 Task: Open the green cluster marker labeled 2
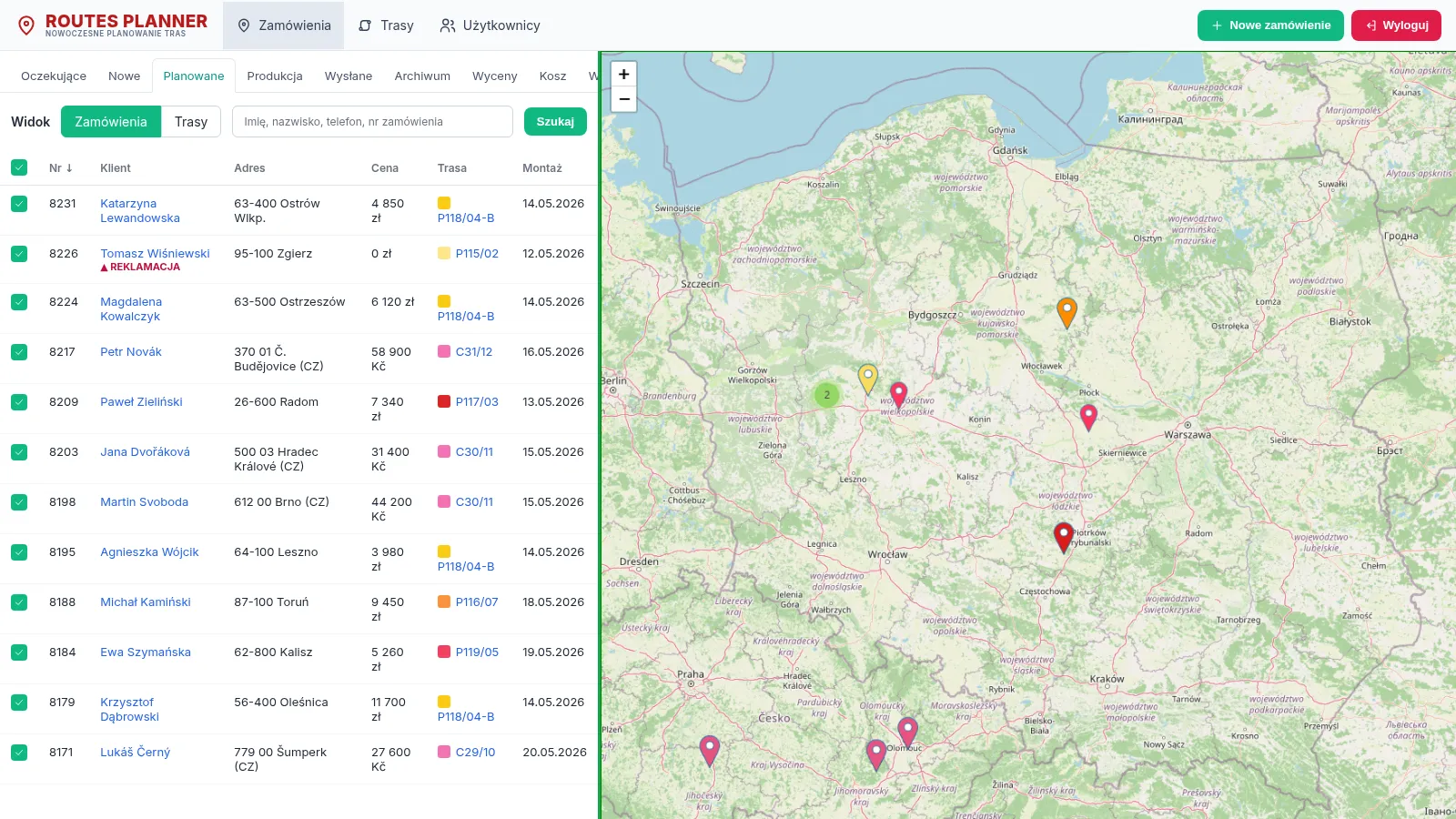[x=826, y=395]
